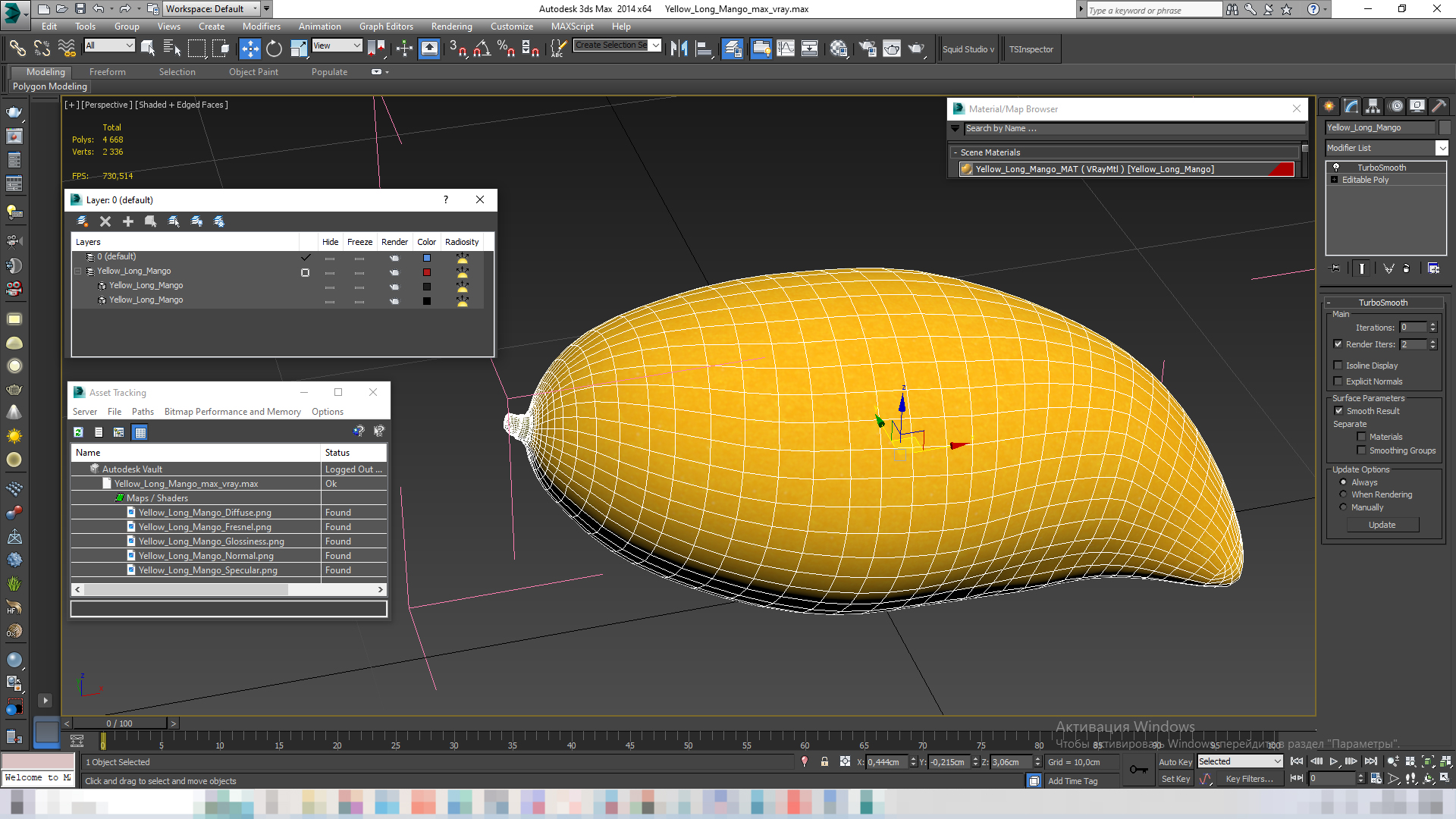Click the Select by Name icon
The width and height of the screenshot is (1456, 819).
tap(172, 49)
